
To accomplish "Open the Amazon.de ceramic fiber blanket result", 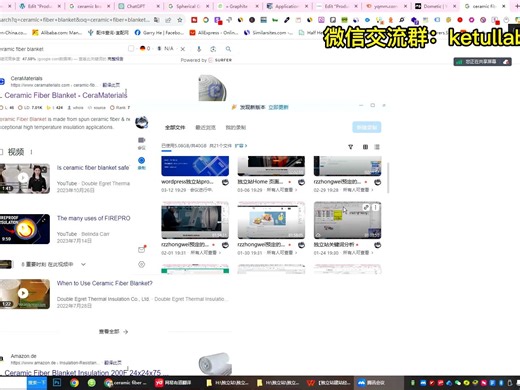I will point(83,372).
